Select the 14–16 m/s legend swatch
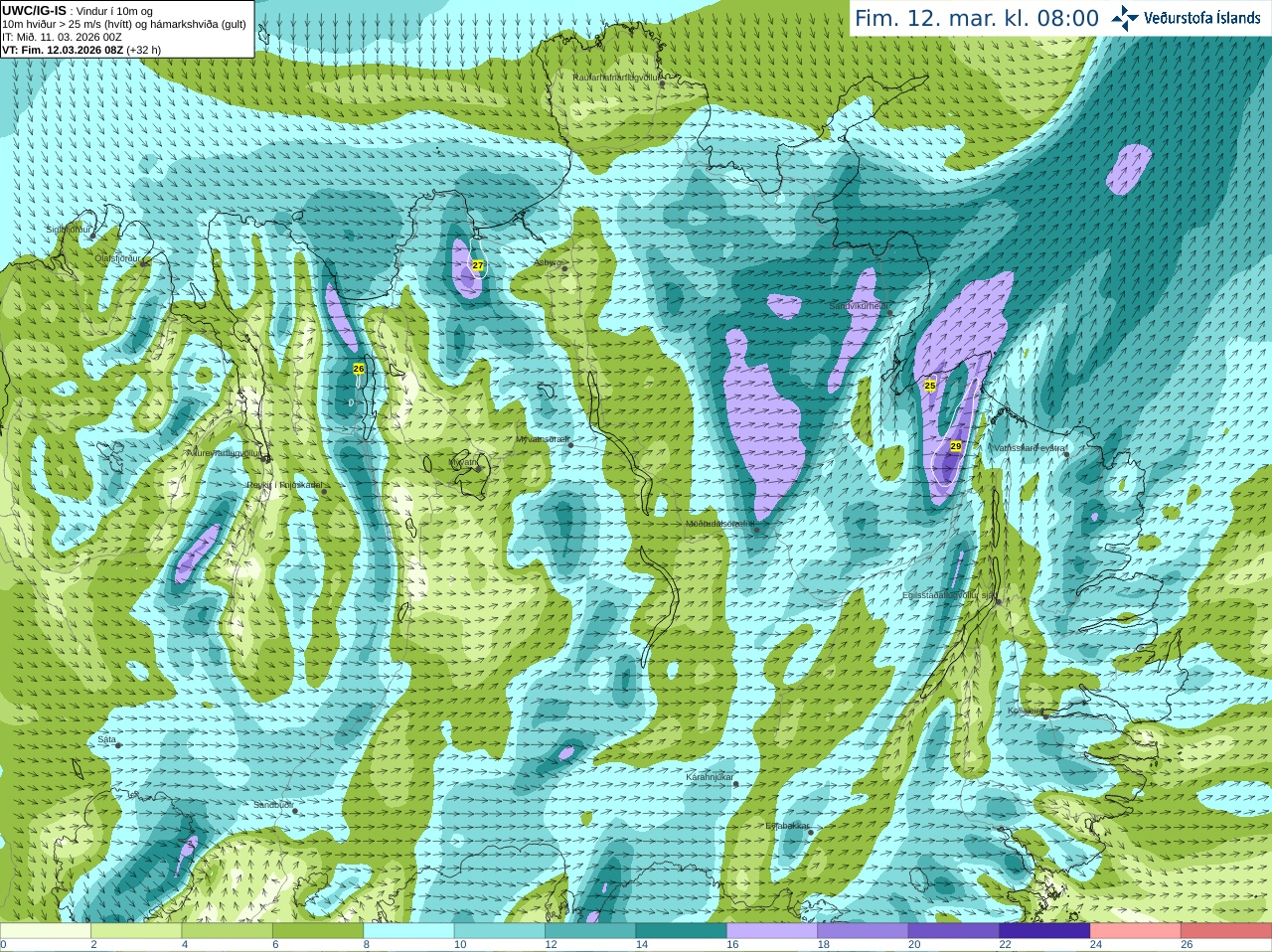Screen dimensions: 1272x952 681,931
